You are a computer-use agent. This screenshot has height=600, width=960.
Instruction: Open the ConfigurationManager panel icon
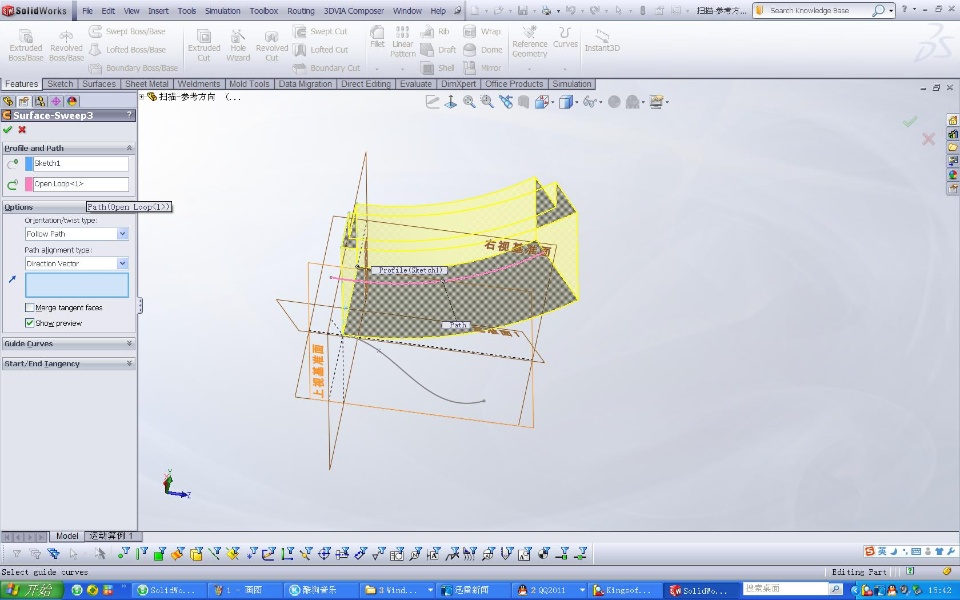(40, 101)
